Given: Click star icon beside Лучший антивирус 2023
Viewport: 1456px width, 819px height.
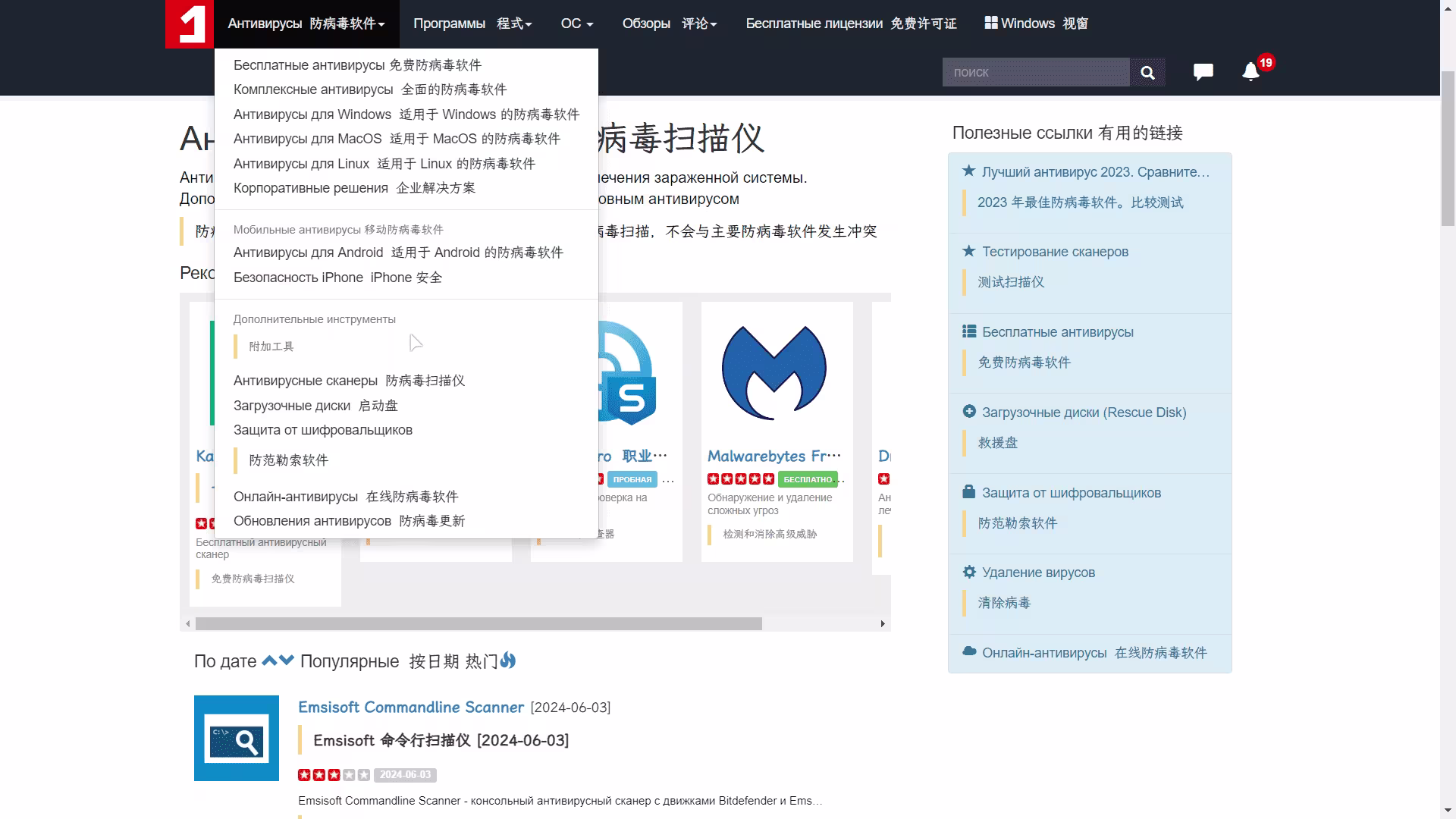Looking at the screenshot, I should [967, 171].
